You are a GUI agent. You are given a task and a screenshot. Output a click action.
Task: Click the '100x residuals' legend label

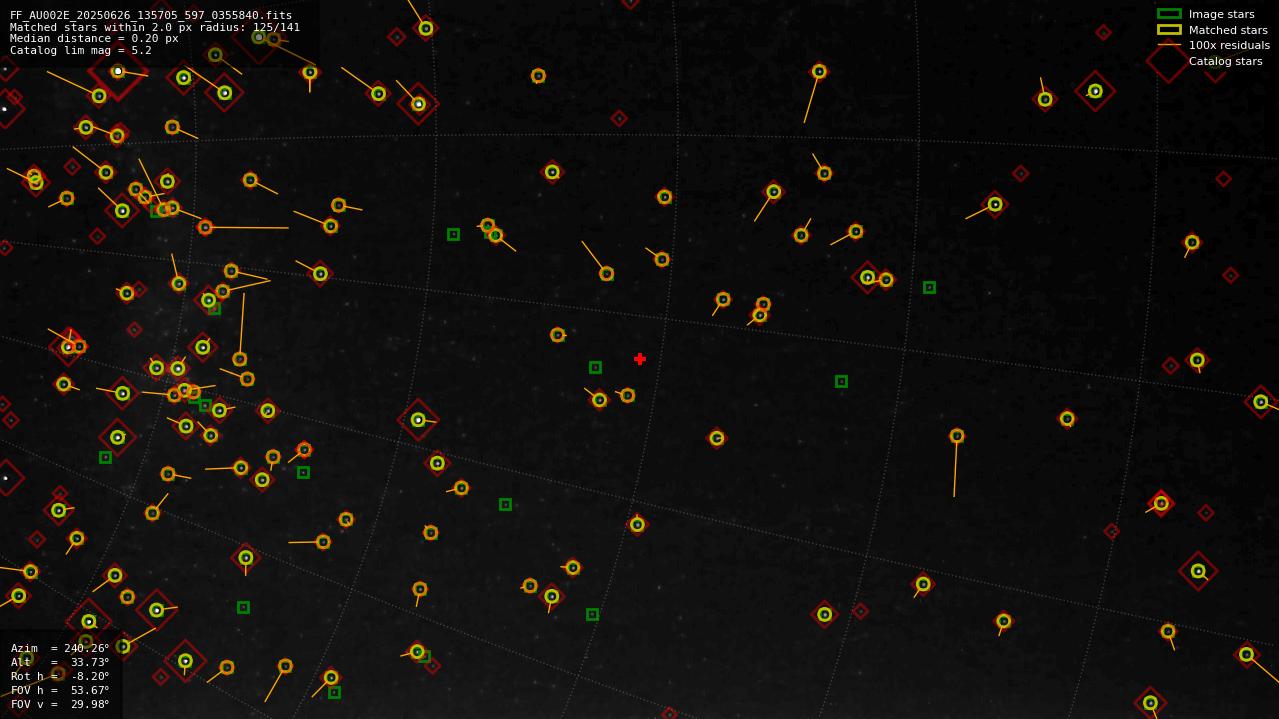point(1229,45)
